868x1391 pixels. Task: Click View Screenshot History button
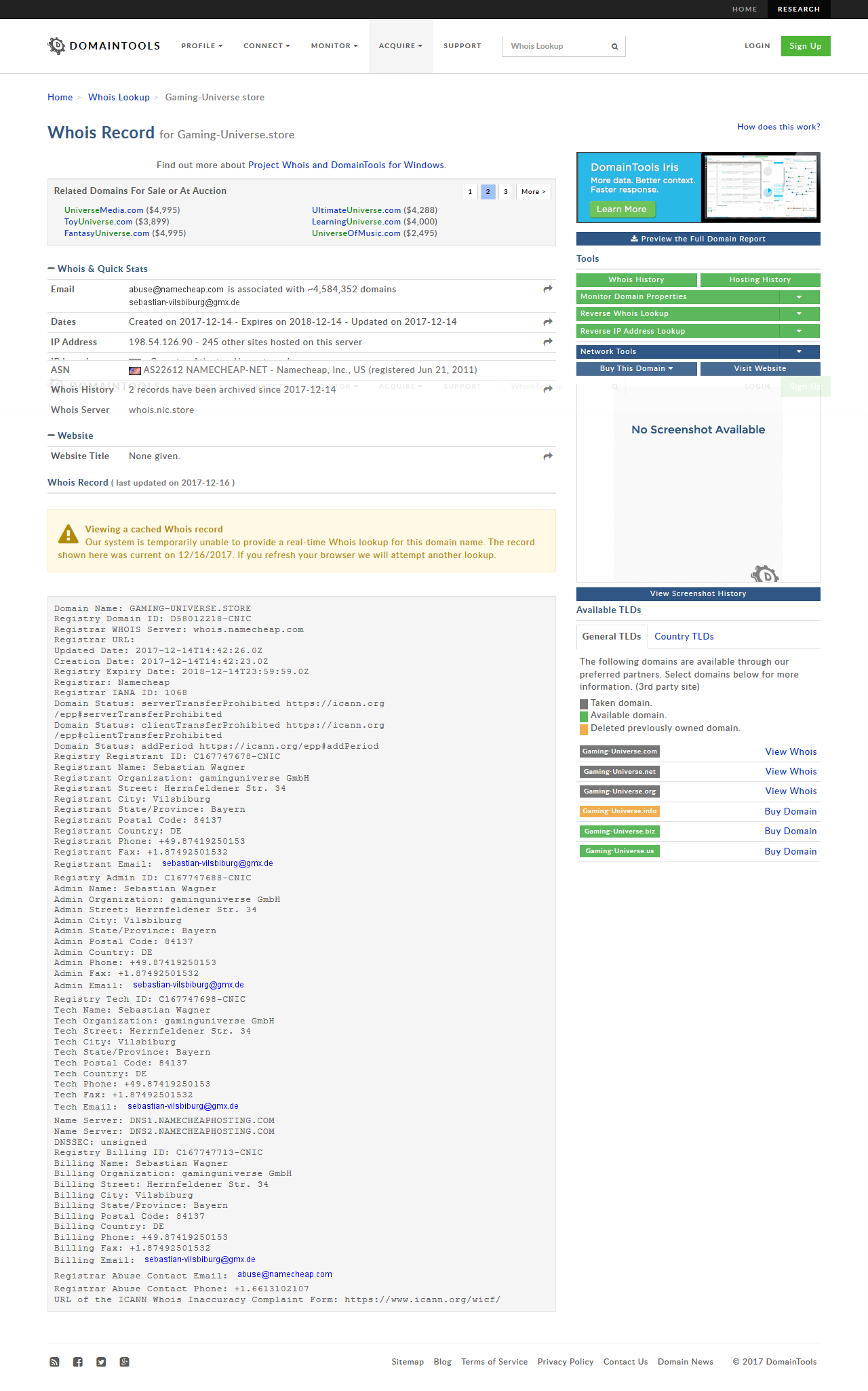click(698, 594)
